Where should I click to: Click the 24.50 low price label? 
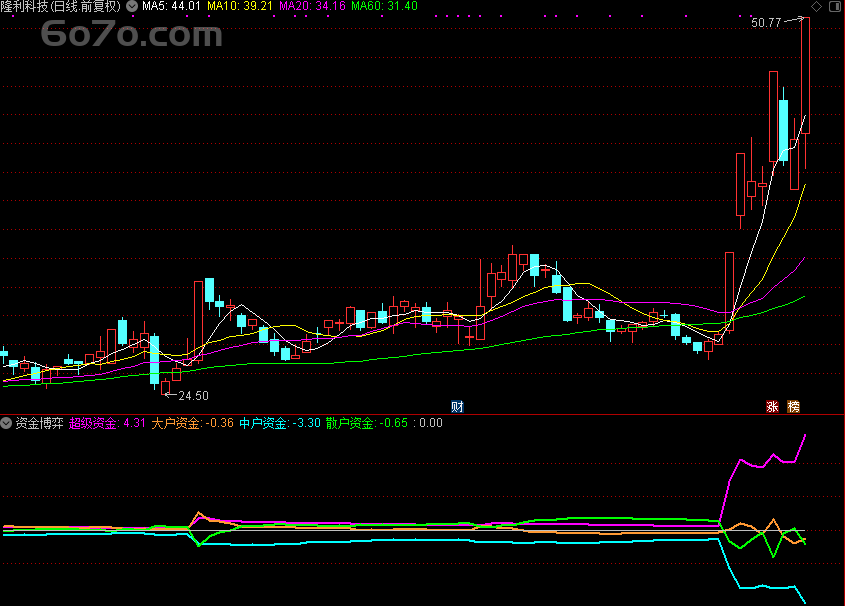pos(193,396)
